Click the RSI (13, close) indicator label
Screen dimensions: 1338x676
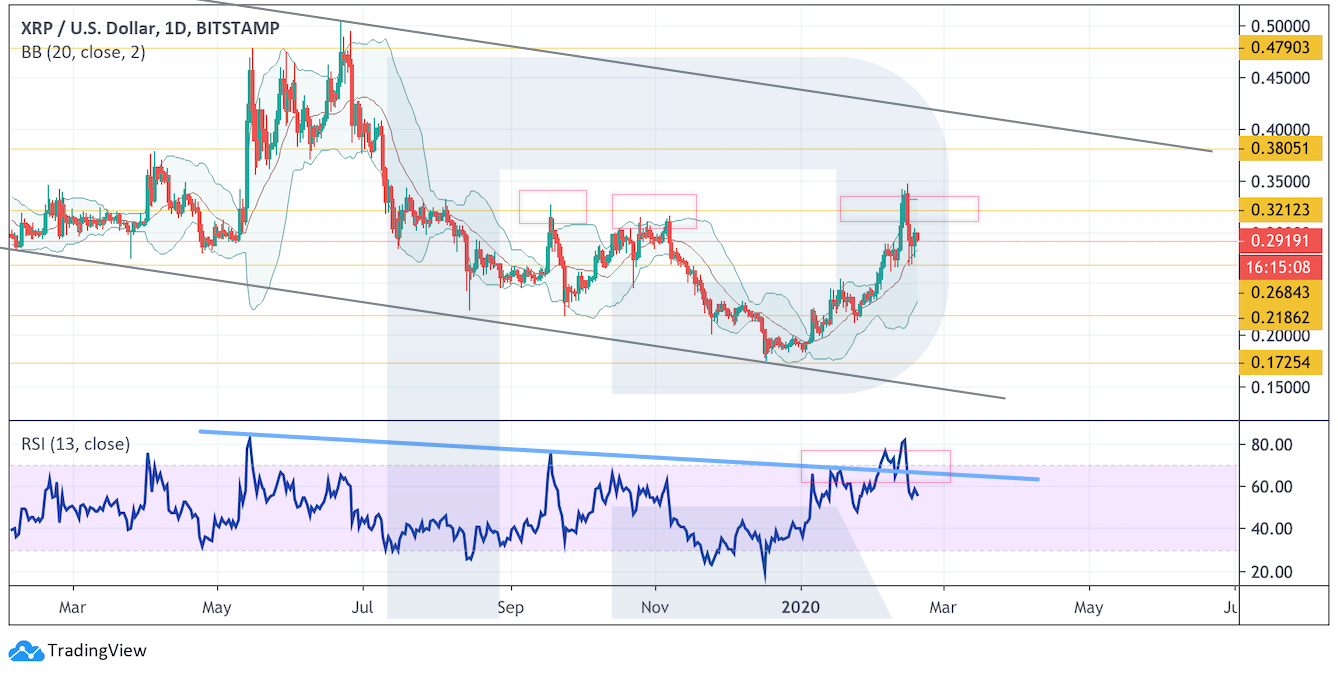75,443
